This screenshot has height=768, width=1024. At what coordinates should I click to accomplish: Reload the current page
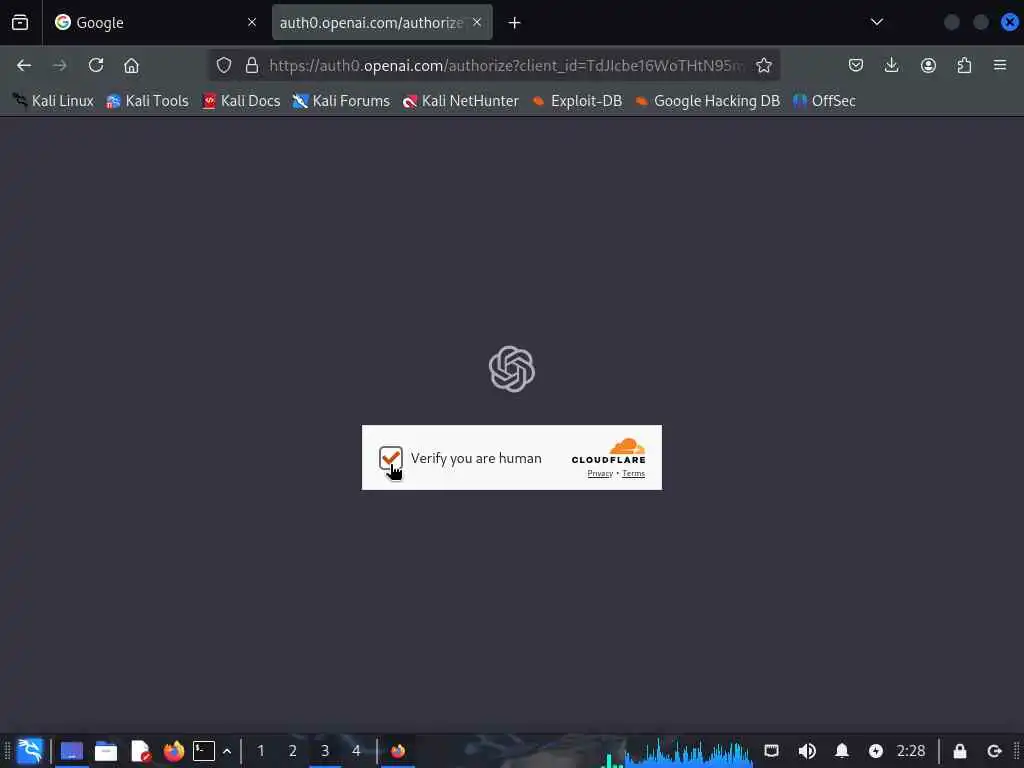96,65
